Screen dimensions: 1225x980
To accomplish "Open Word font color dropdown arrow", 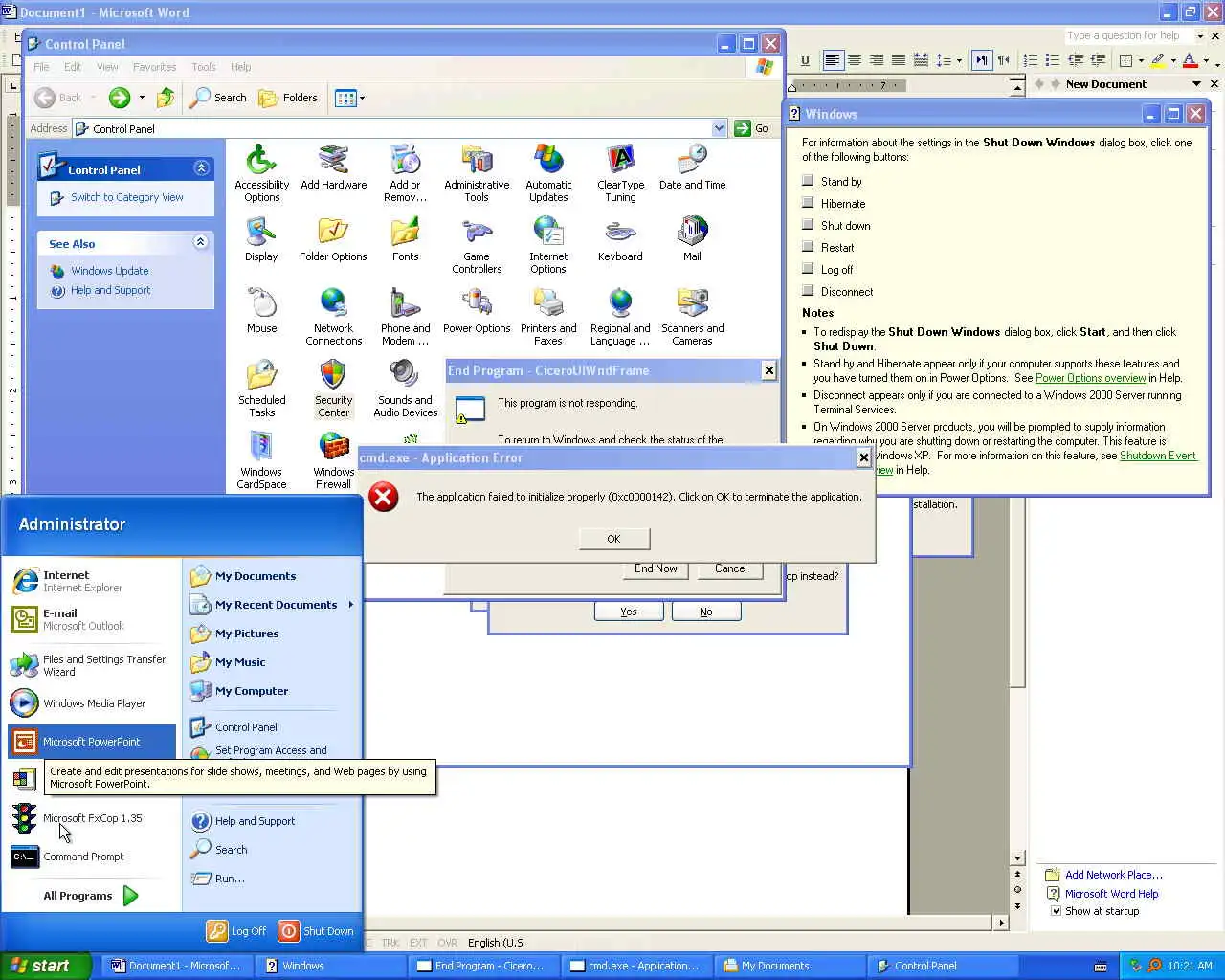I will tap(1206, 60).
